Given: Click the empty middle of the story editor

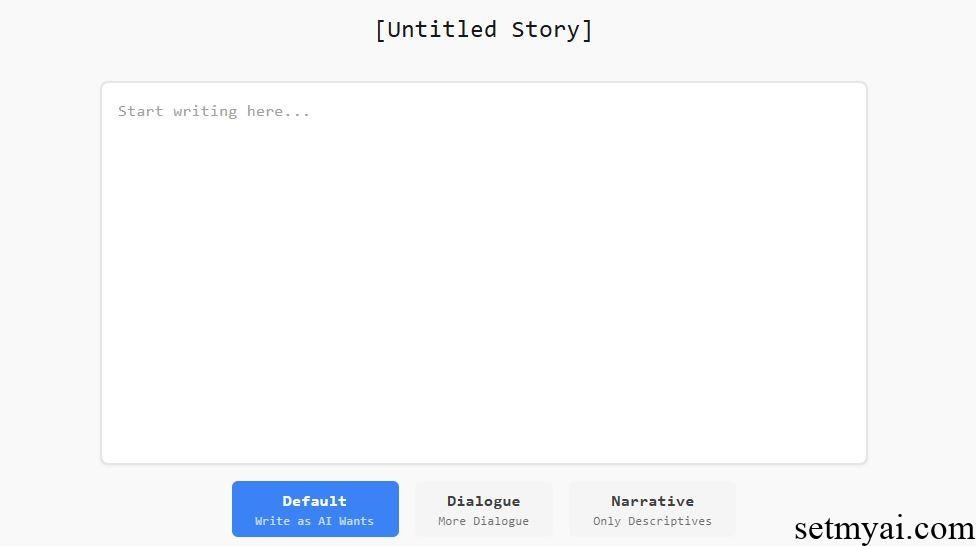Looking at the screenshot, I should pyautogui.click(x=484, y=274).
